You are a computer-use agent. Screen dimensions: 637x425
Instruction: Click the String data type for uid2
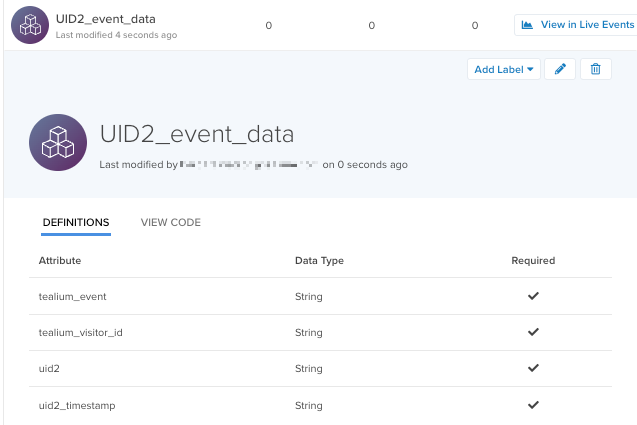click(x=309, y=369)
